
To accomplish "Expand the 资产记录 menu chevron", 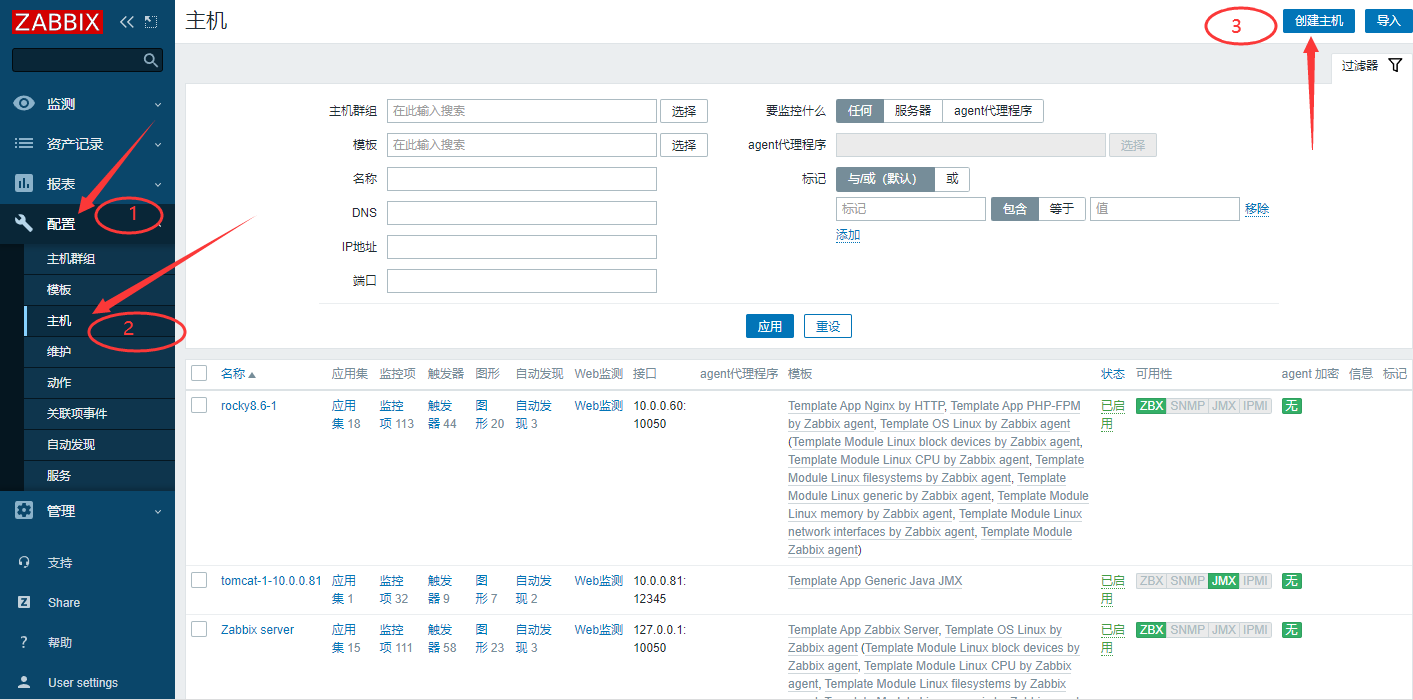I will point(157,144).
